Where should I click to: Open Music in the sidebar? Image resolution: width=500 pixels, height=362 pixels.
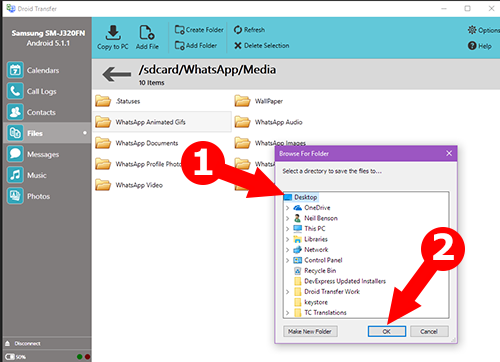[x=47, y=175]
